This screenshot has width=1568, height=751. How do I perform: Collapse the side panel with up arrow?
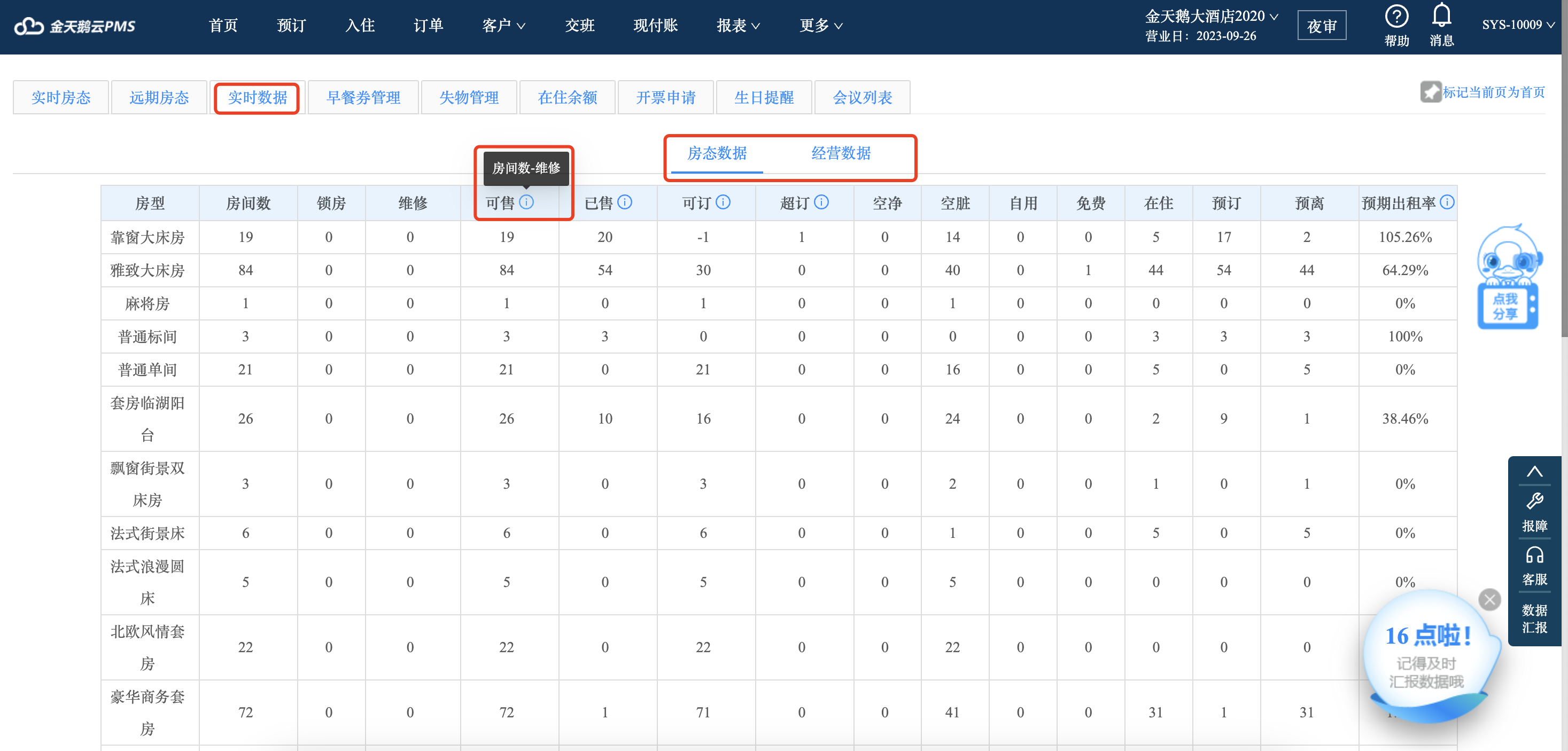coord(1534,472)
